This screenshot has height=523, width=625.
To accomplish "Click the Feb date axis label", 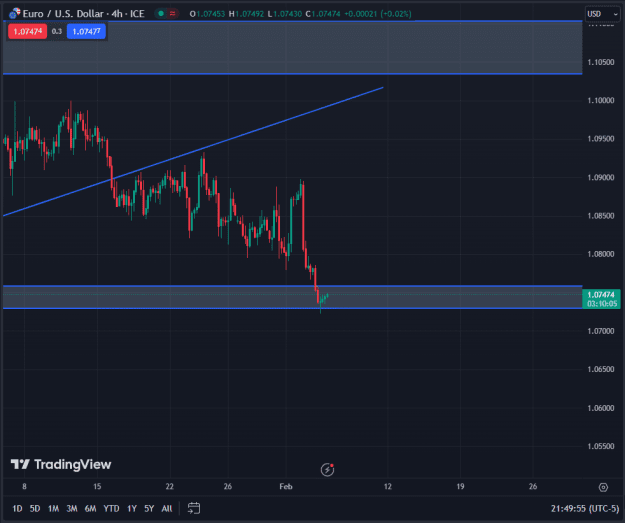I will [x=286, y=486].
